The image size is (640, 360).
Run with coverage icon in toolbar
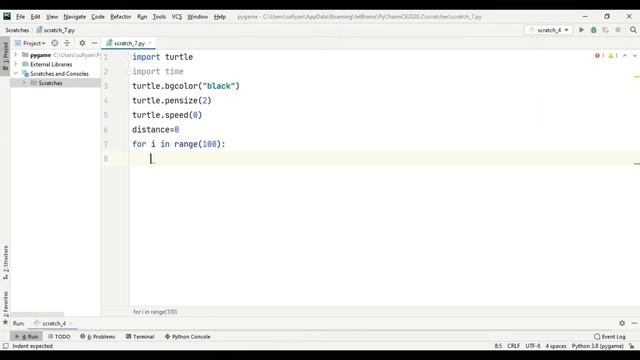click(x=606, y=30)
